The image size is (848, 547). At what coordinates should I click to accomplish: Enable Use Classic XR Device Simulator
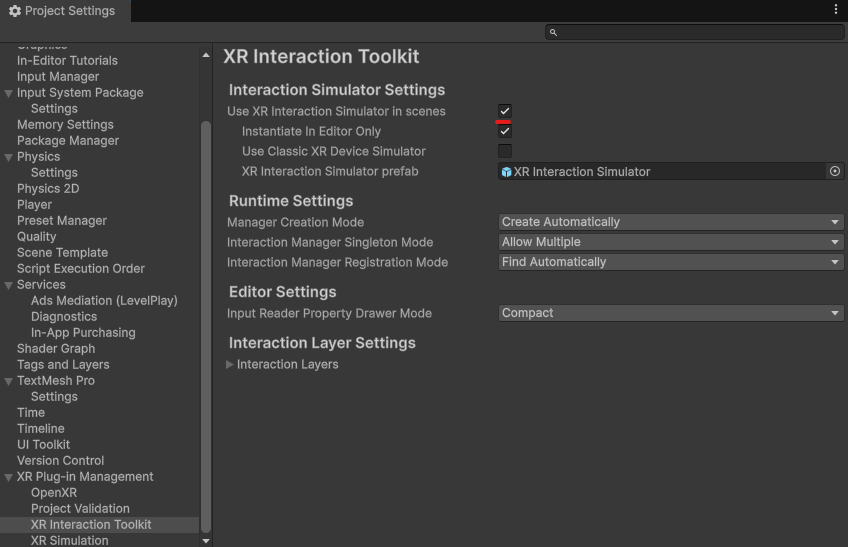click(x=505, y=151)
